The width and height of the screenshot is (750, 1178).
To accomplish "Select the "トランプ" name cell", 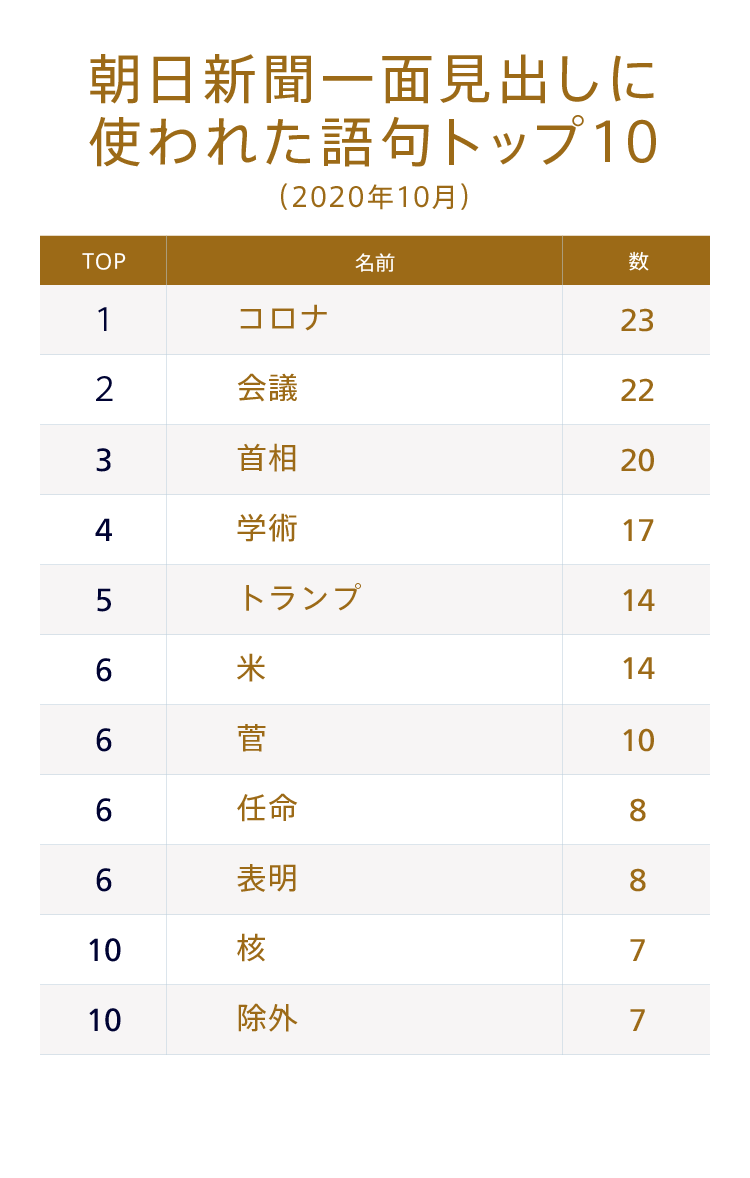I will point(299,599).
